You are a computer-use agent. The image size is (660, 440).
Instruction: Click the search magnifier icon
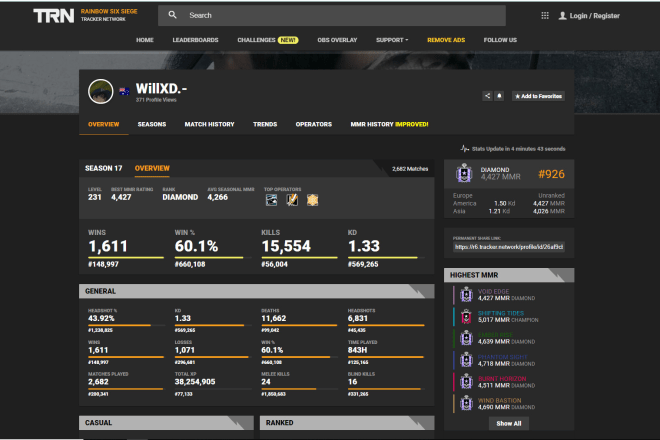(x=172, y=15)
